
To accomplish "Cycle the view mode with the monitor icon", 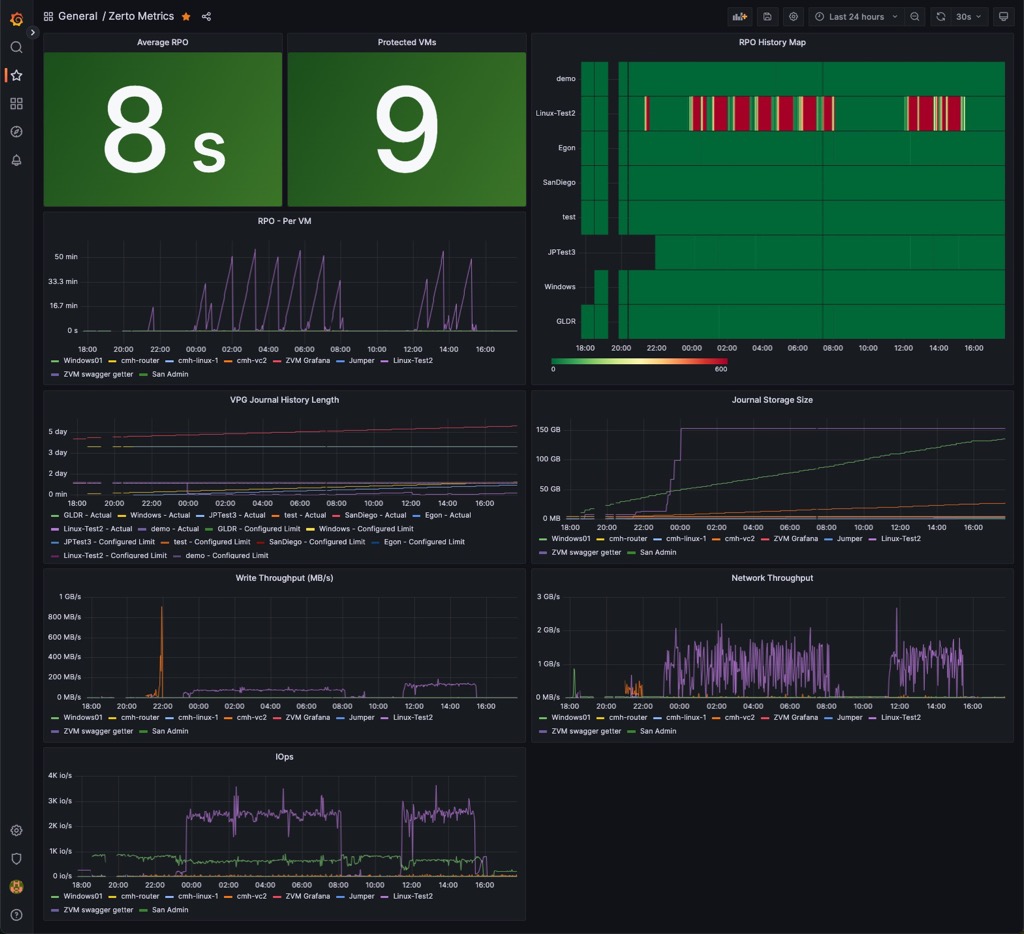I will (x=1004, y=16).
